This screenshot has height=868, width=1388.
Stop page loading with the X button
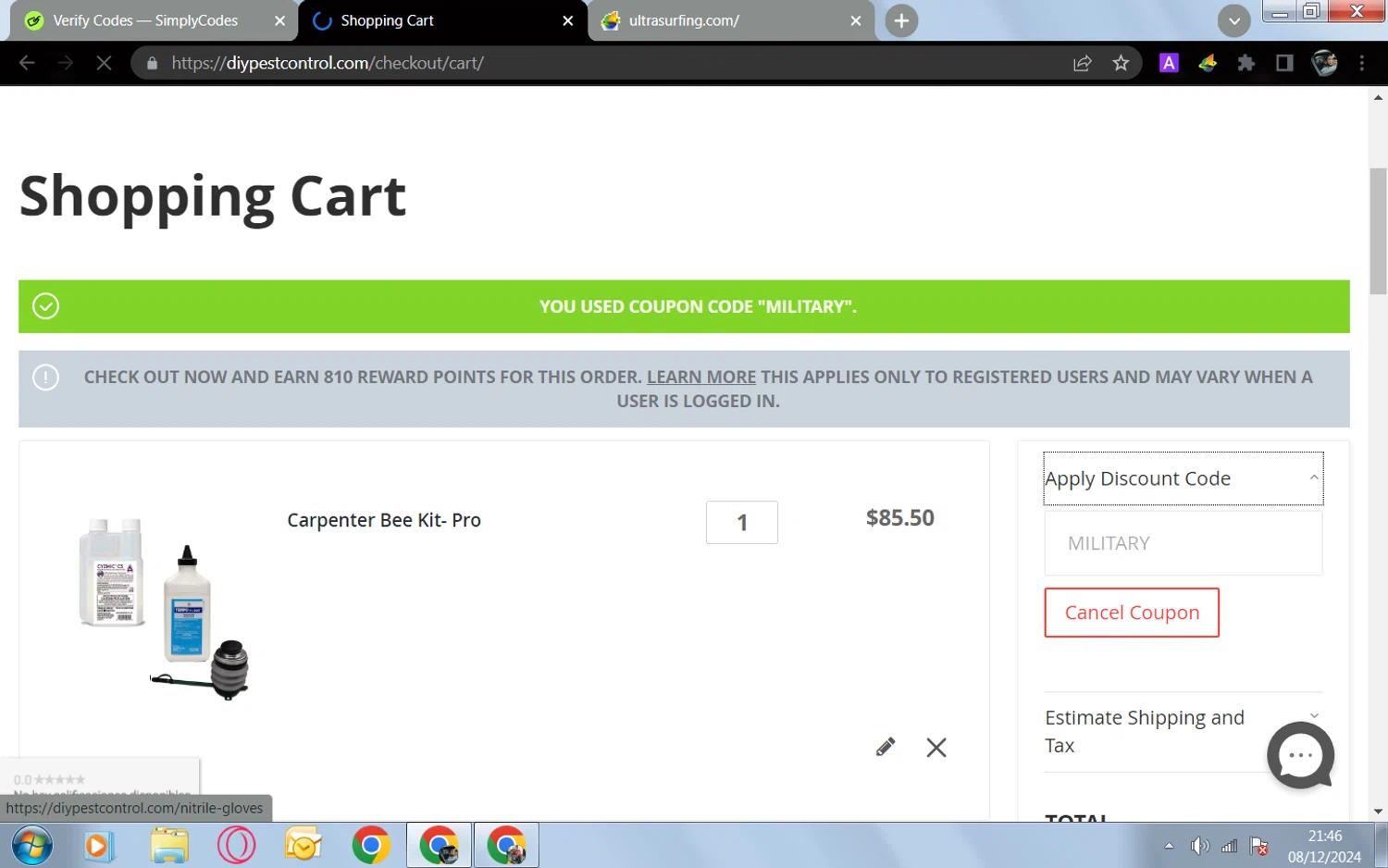(x=104, y=63)
